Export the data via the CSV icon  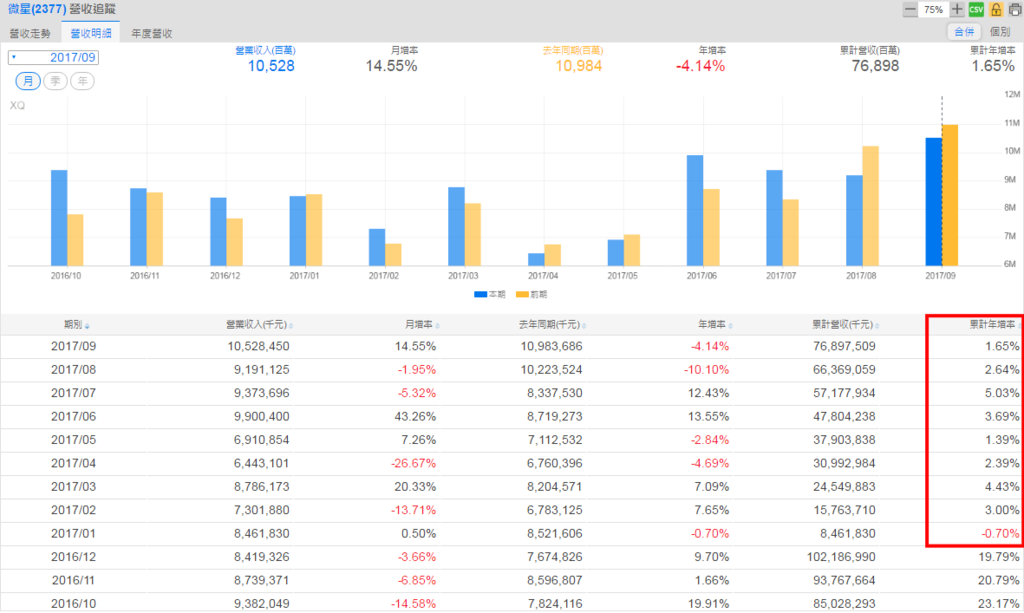pyautogui.click(x=976, y=10)
